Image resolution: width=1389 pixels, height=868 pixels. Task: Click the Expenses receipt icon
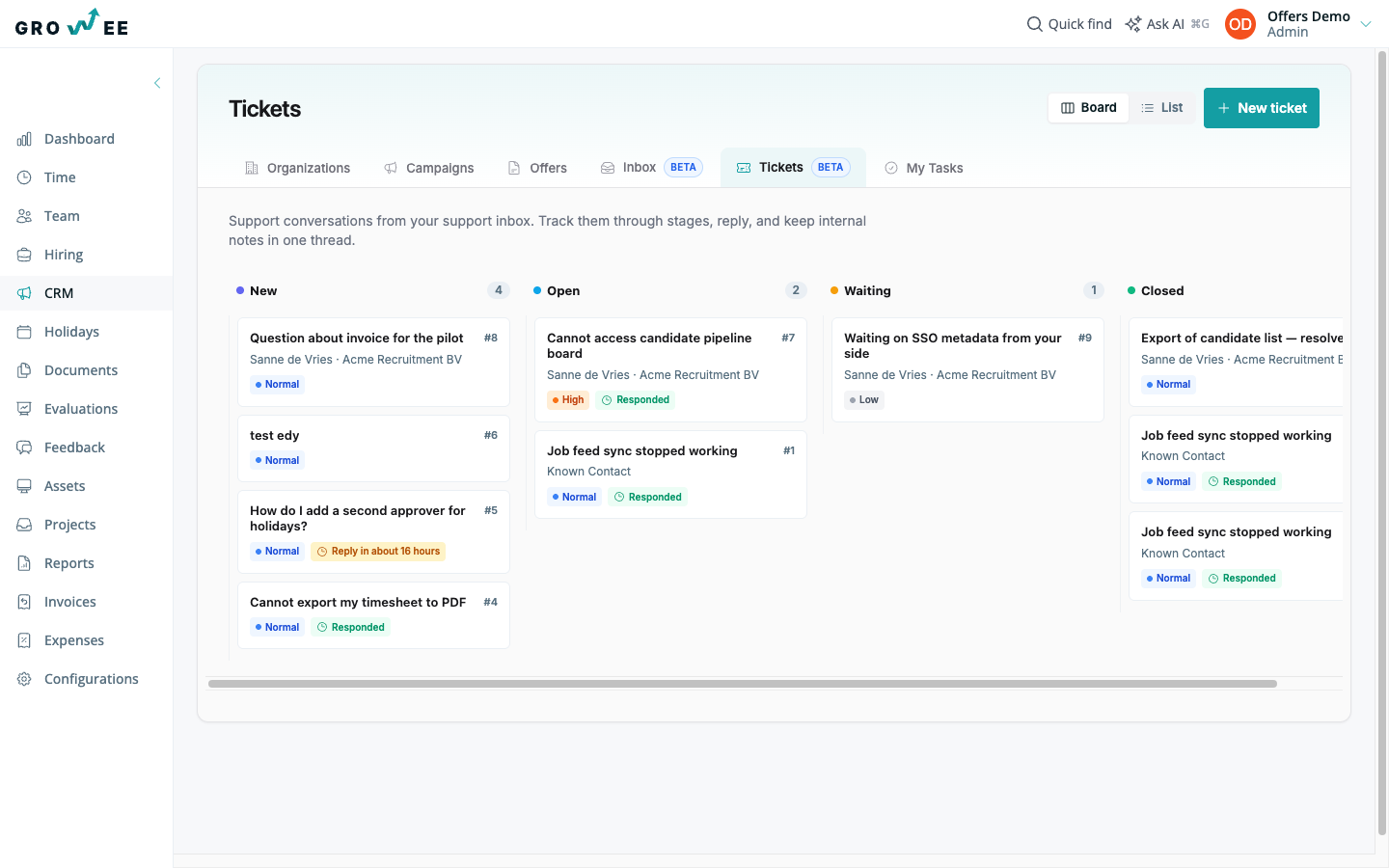tap(24, 640)
